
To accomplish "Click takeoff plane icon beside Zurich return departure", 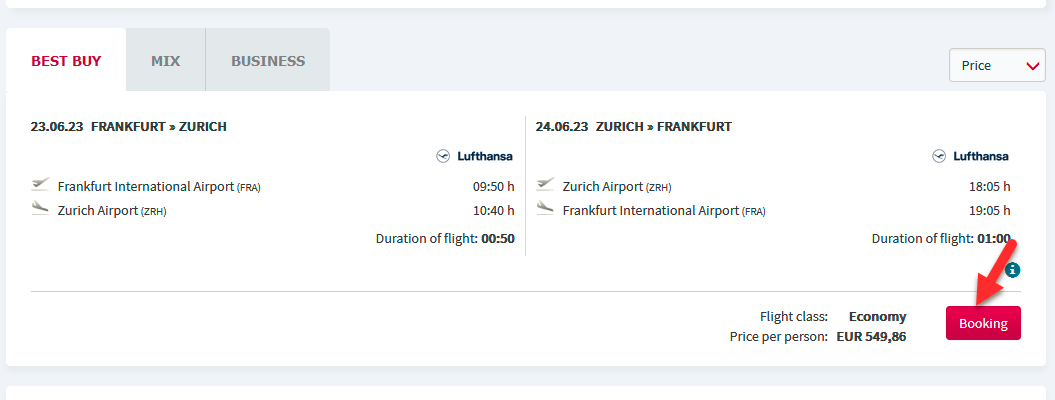I will pyautogui.click(x=545, y=184).
